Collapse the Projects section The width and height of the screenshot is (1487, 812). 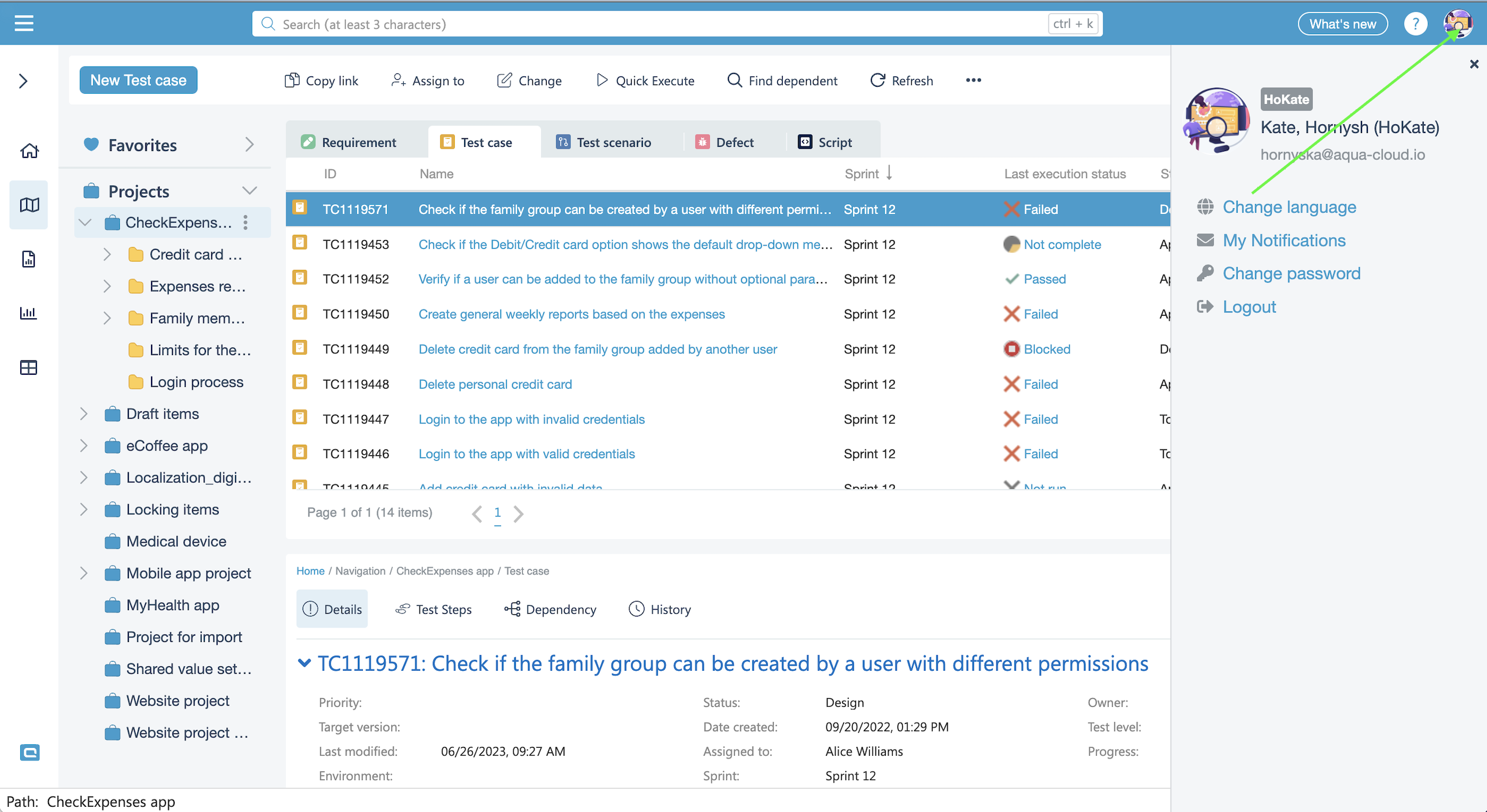(x=249, y=191)
